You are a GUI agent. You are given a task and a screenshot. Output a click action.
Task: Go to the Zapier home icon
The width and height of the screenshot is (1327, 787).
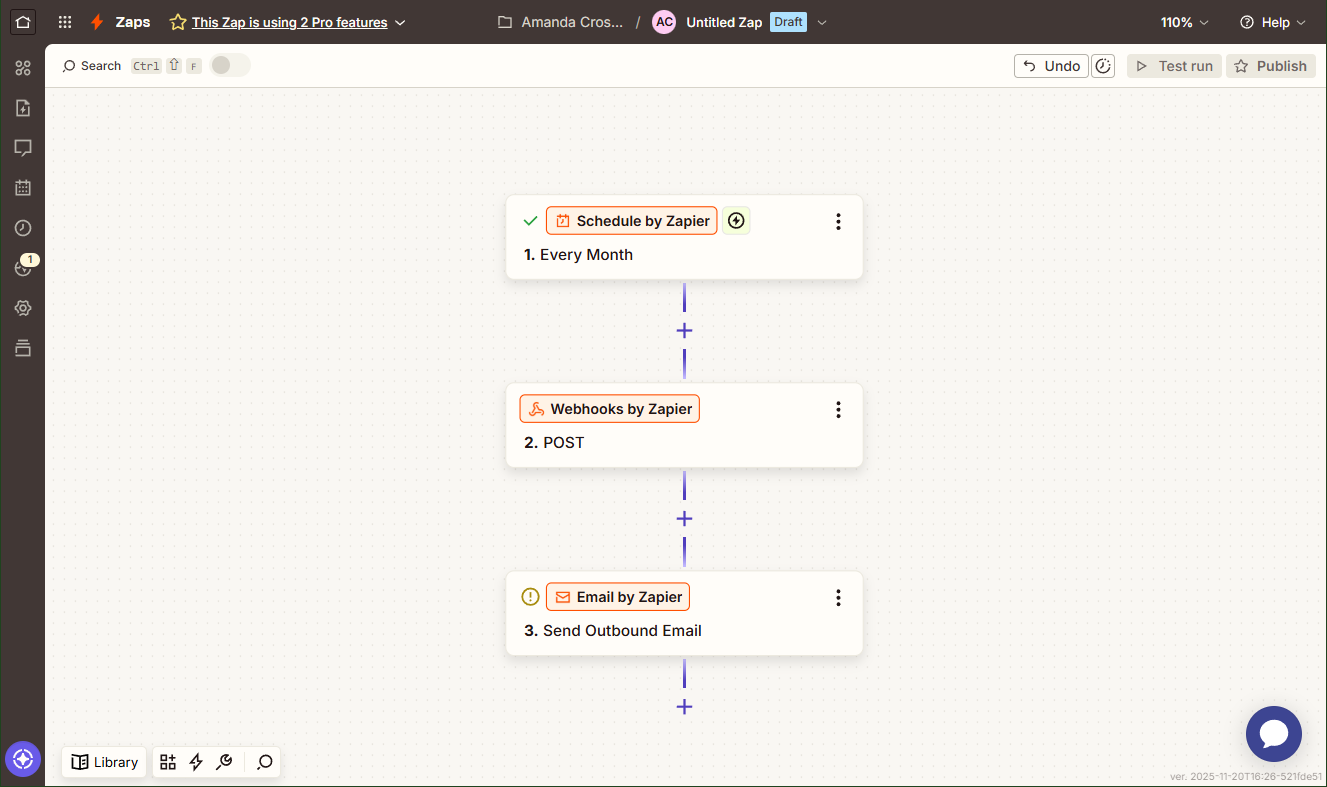pyautogui.click(x=23, y=22)
